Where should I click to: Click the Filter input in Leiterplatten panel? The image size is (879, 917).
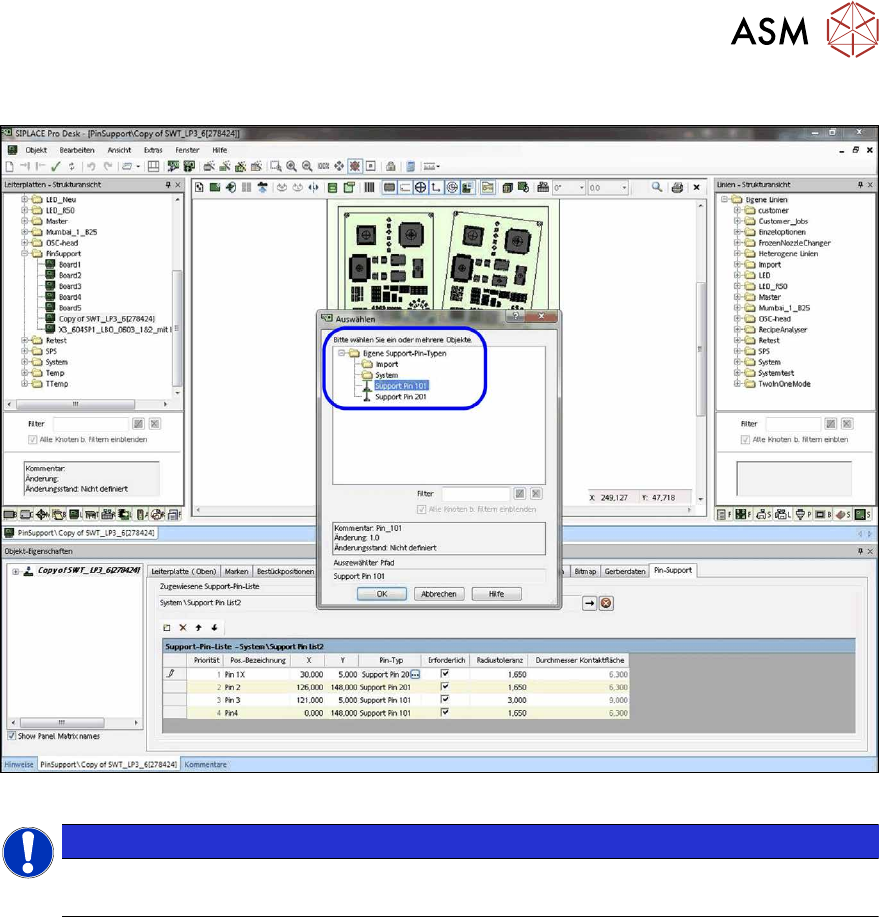(91, 423)
